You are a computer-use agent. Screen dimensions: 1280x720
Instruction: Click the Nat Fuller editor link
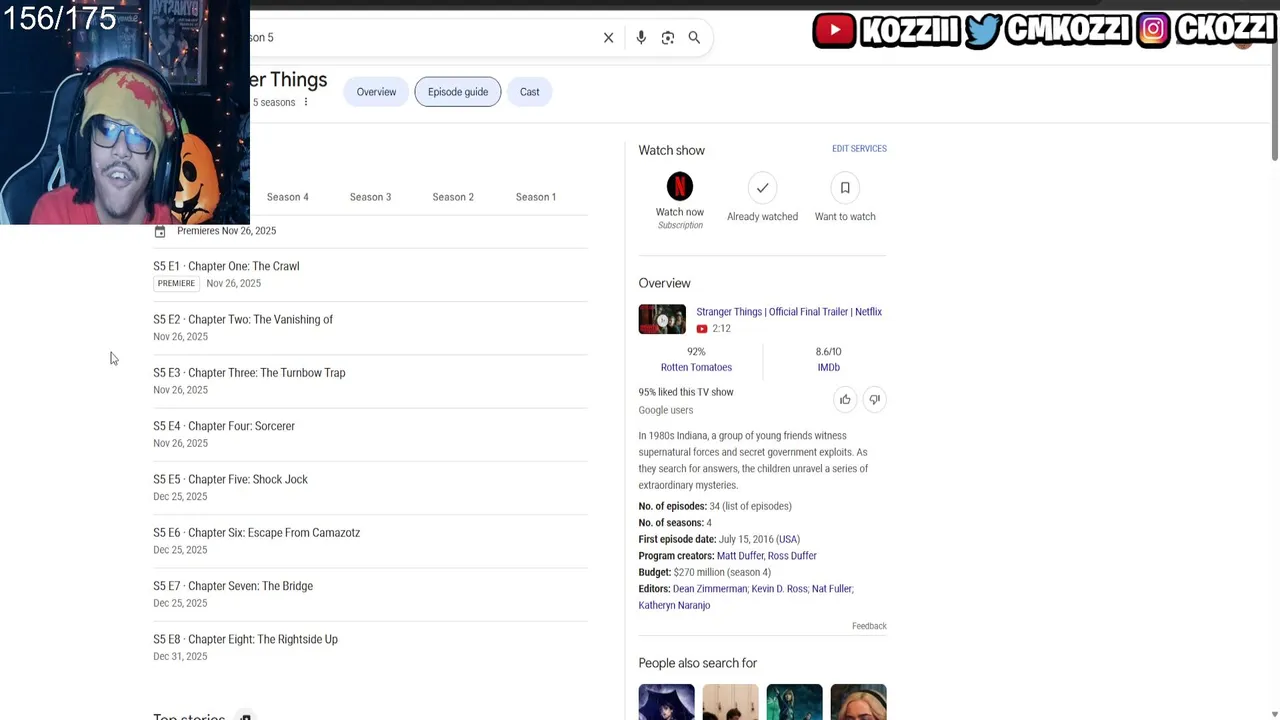(832, 589)
